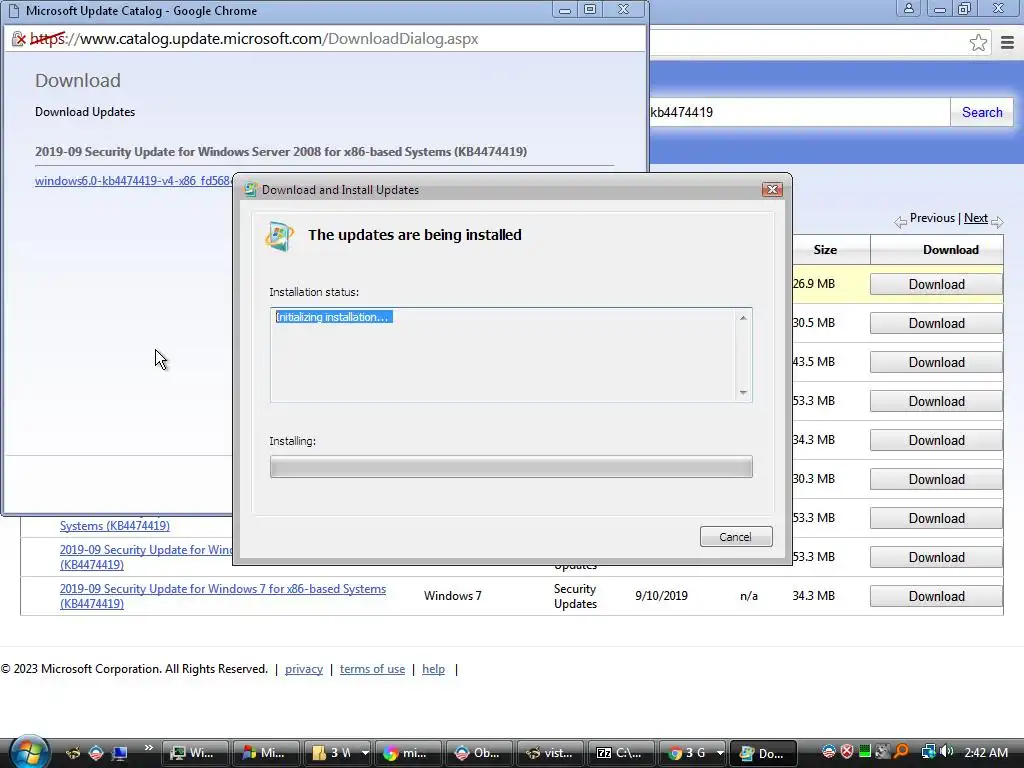Switch to the 'Do...' installer taskbar button

[x=763, y=753]
